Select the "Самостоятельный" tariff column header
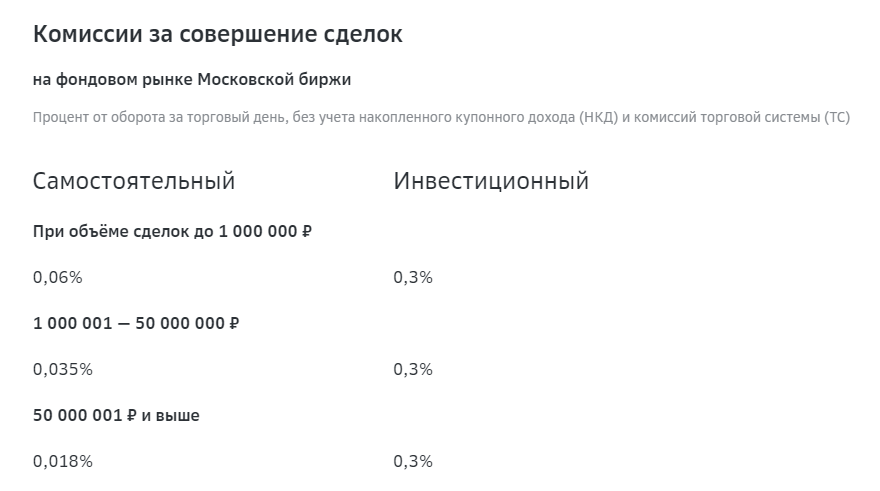The height and width of the screenshot is (491, 880). [134, 181]
